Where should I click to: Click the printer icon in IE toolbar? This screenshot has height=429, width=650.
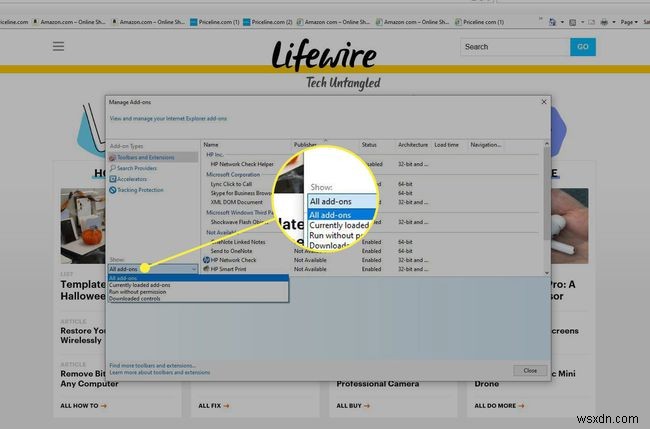[x=604, y=22]
